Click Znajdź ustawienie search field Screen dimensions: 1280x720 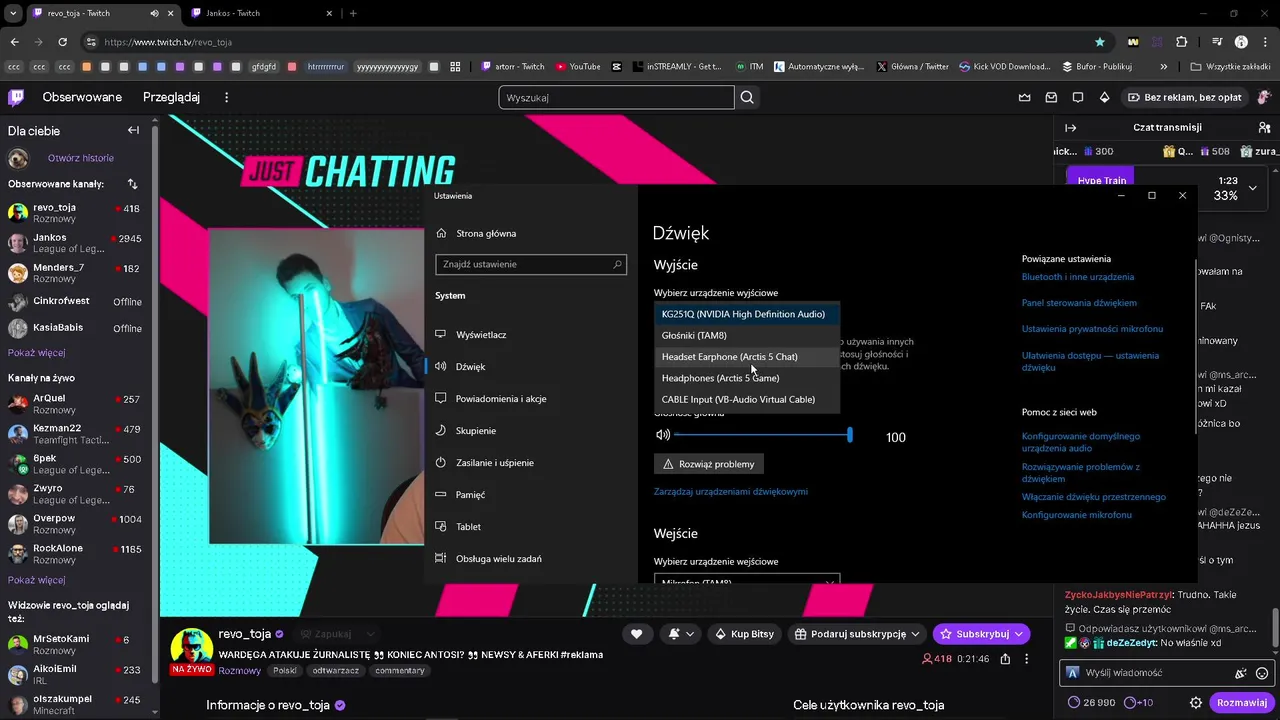click(x=531, y=264)
